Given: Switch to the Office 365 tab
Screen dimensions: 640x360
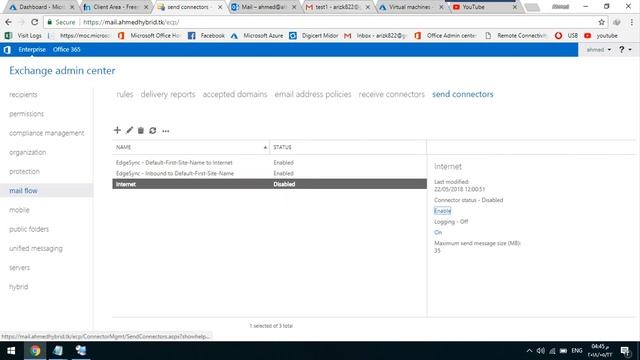Looking at the screenshot, I should pos(67,49).
